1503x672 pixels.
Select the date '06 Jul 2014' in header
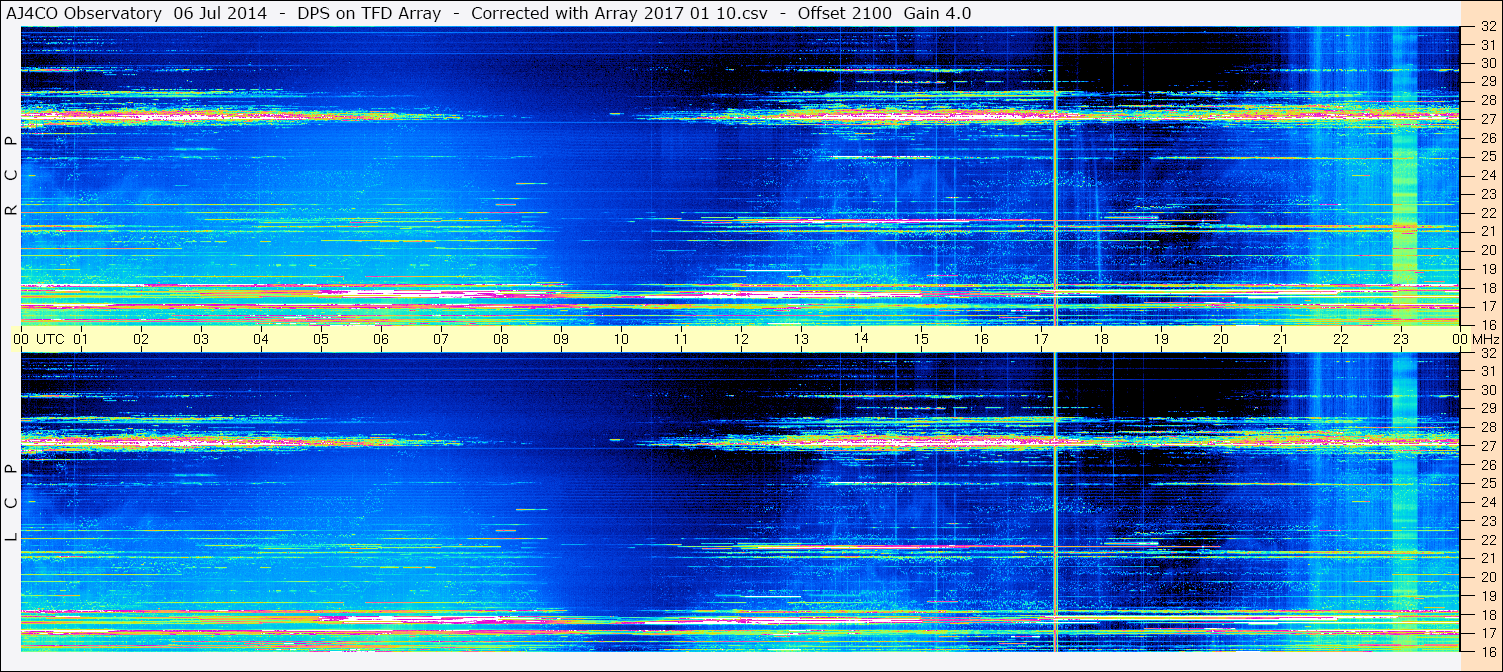[x=222, y=13]
